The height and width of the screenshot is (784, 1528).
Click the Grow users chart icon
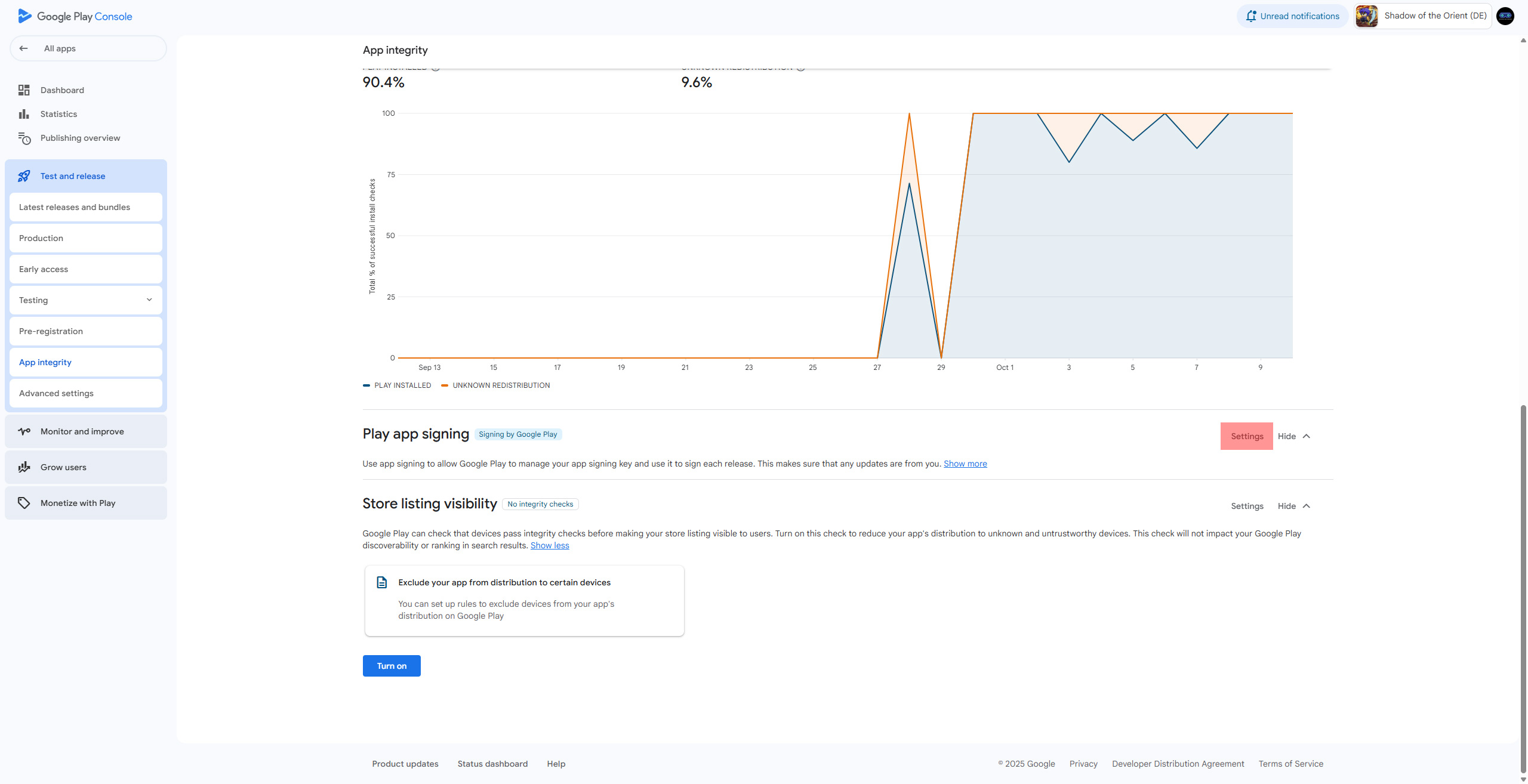[24, 467]
